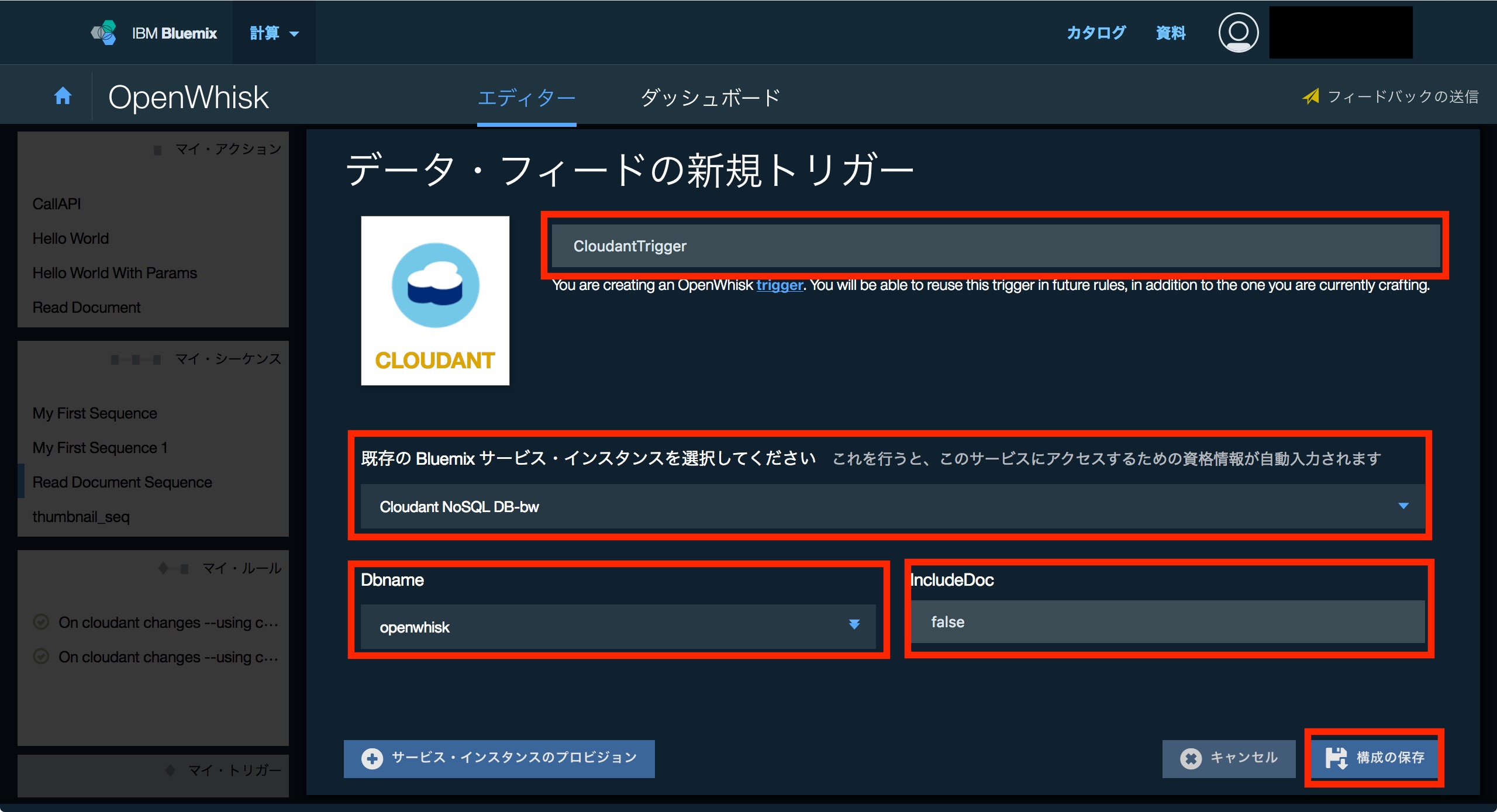Click the キャンセル button
Screen dimensions: 1497x812
point(1229,758)
